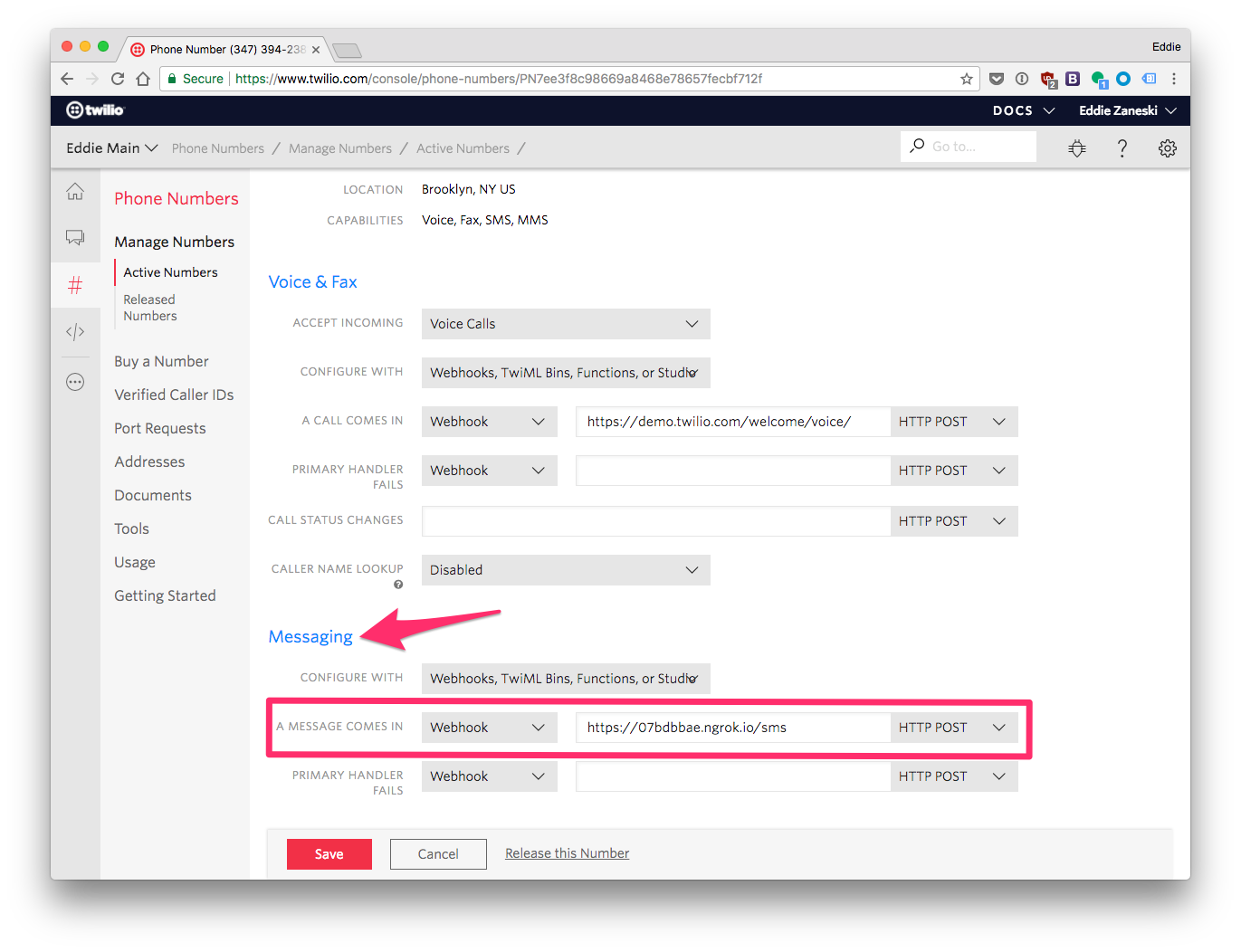
Task: Click the Save button
Action: 329,854
